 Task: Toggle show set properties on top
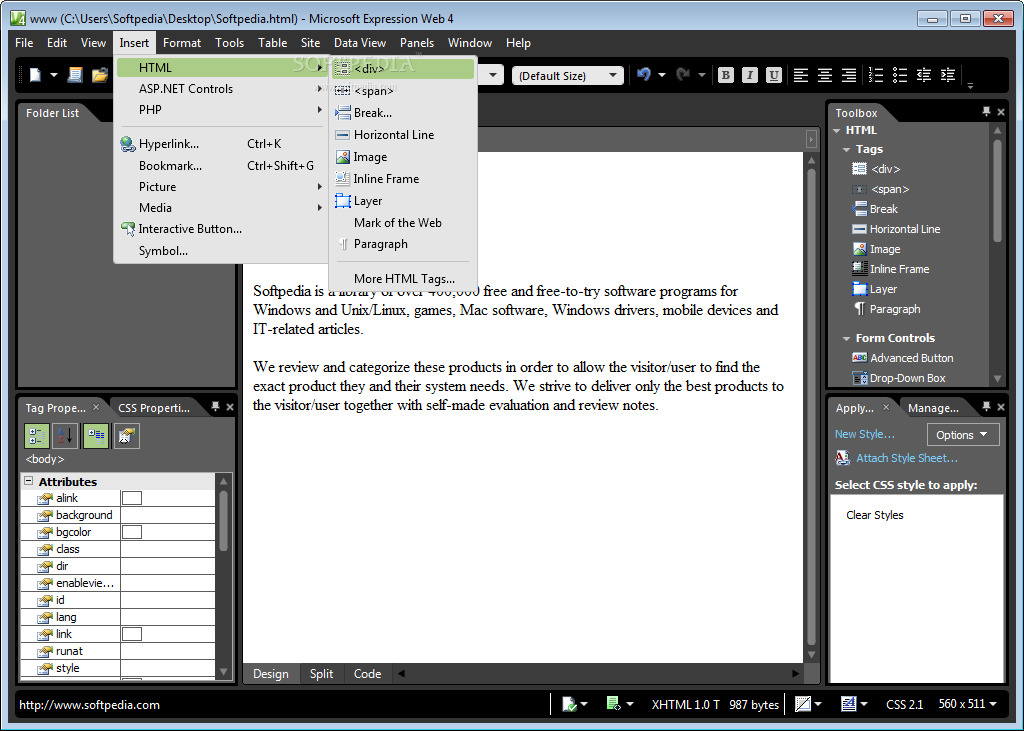click(96, 436)
